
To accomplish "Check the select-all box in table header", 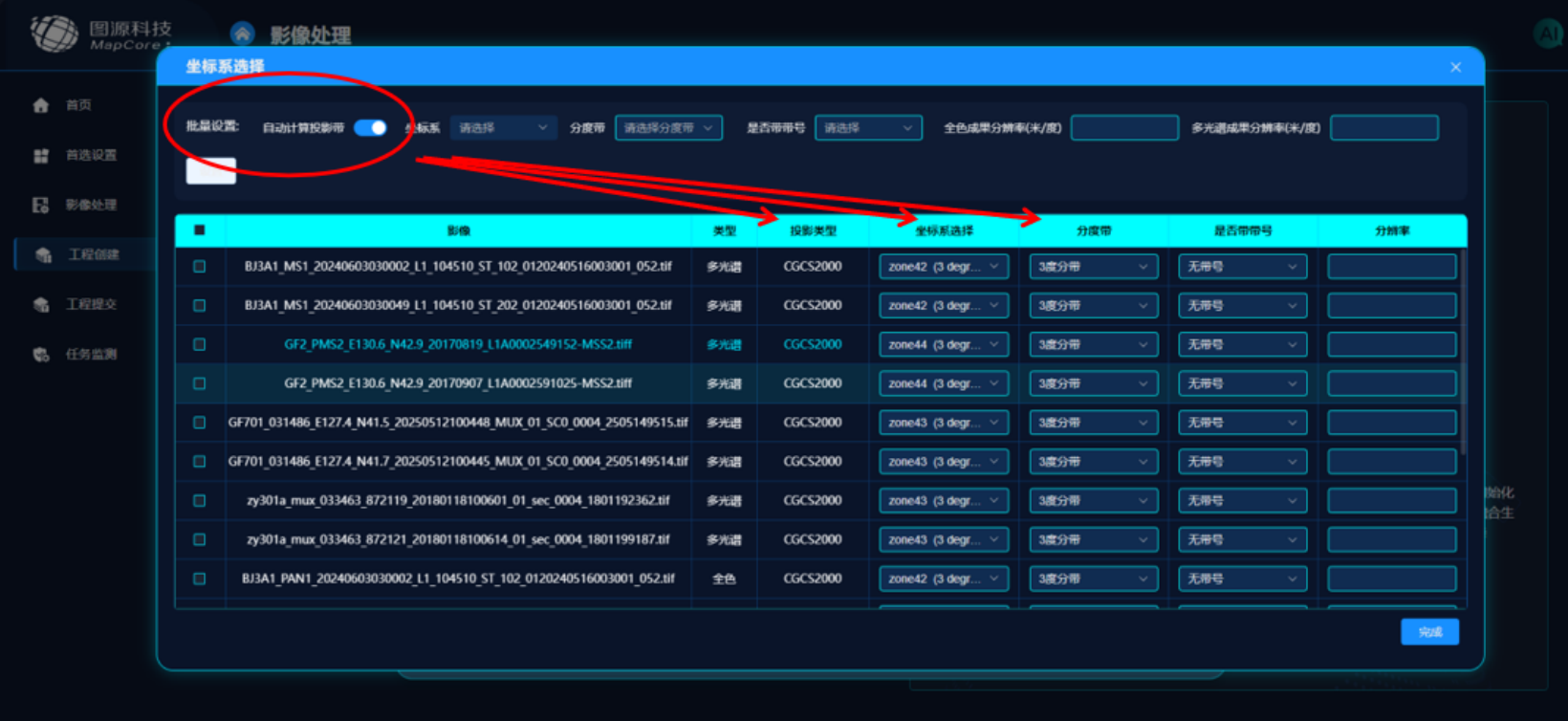I will [199, 230].
